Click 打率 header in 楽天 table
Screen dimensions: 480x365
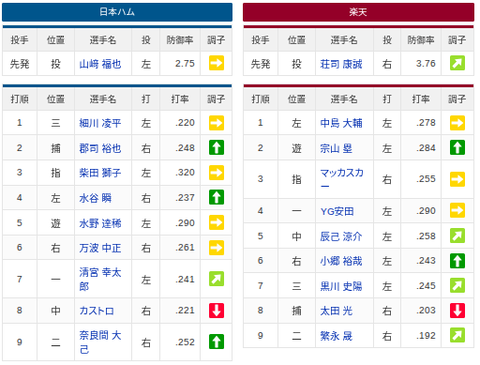[x=421, y=99]
